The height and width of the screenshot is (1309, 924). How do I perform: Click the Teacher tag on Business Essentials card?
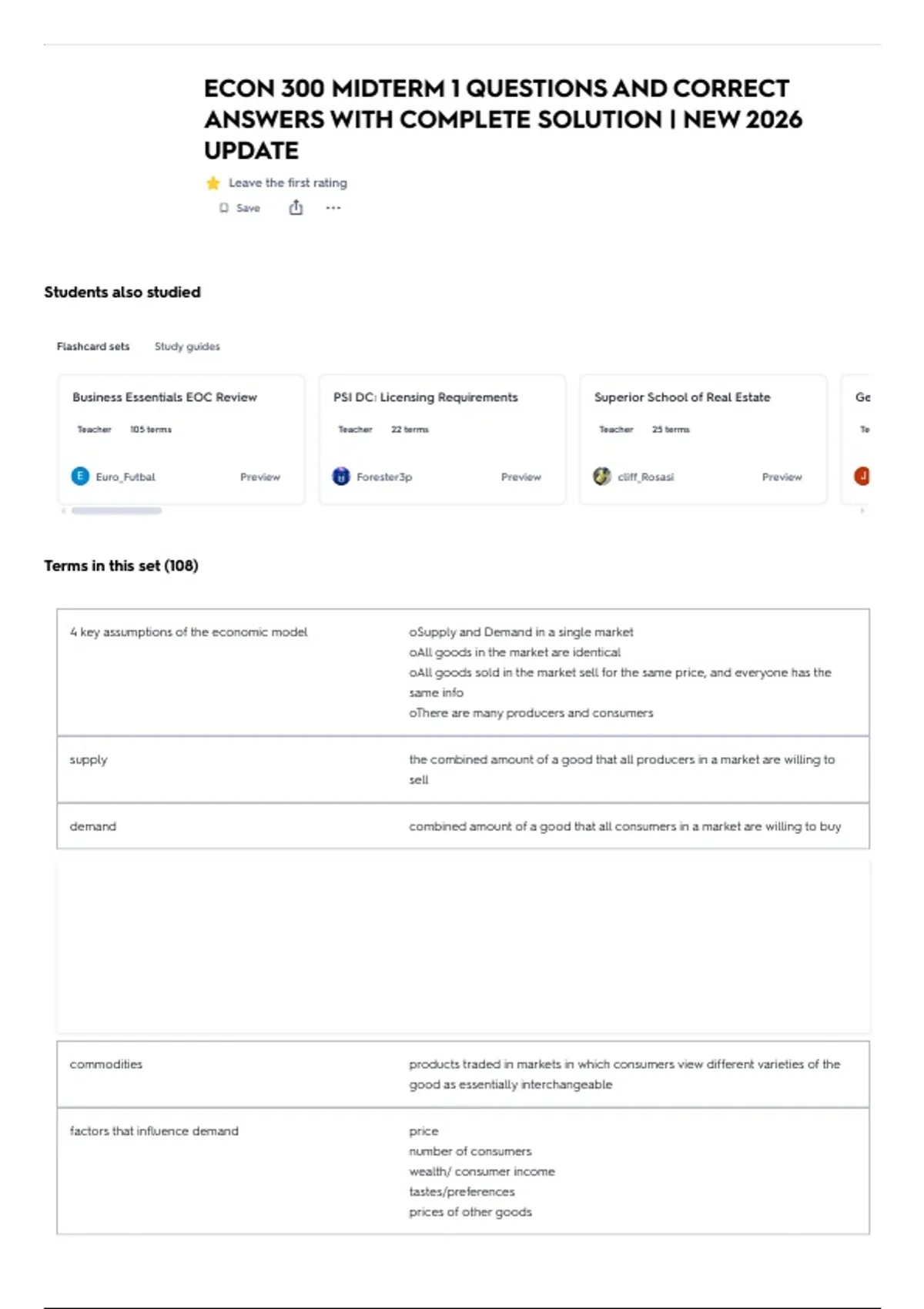(94, 430)
